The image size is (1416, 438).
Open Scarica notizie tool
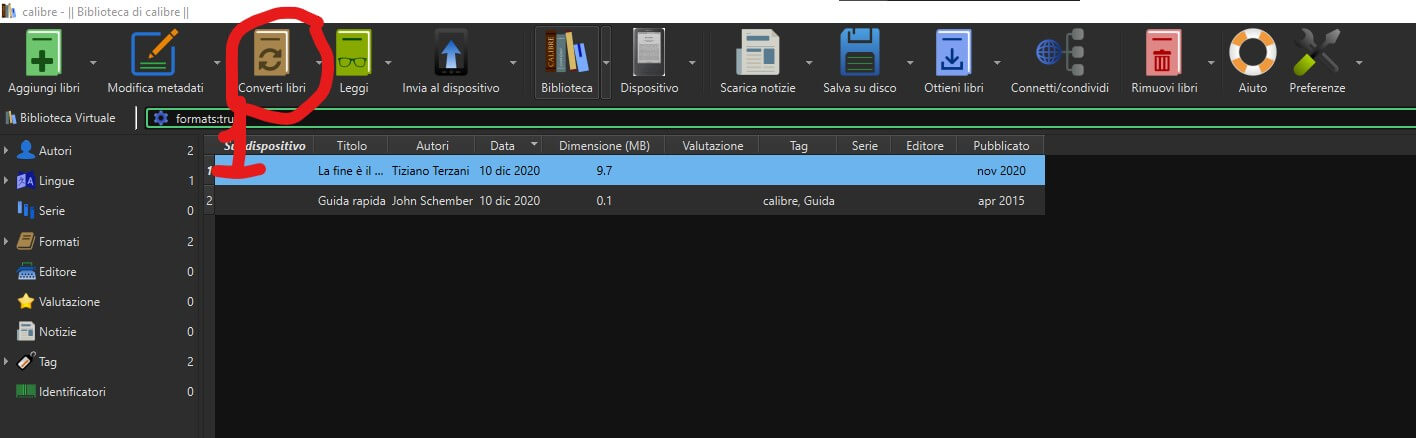point(757,52)
